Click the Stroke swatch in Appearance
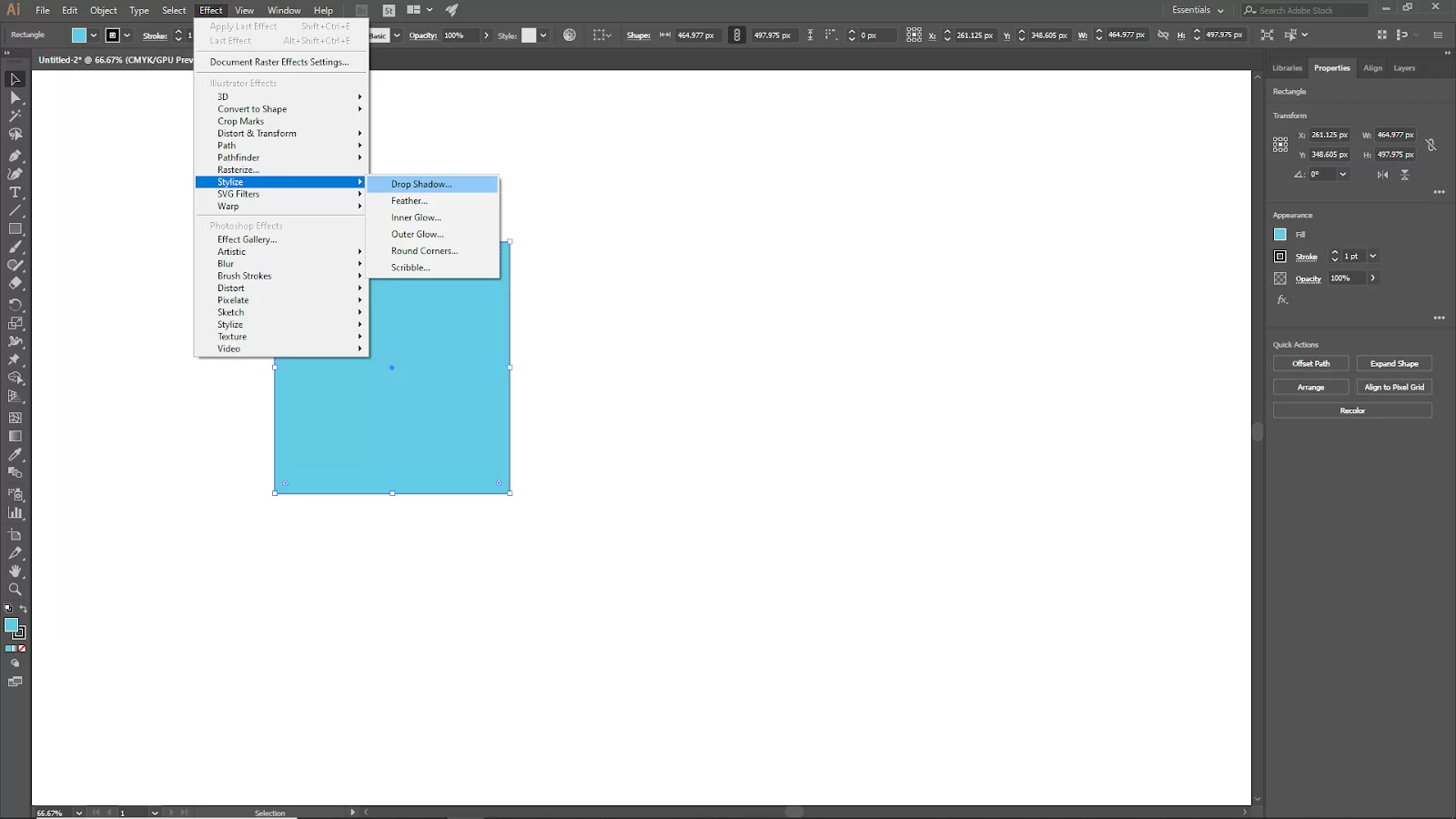Image resolution: width=1456 pixels, height=819 pixels. [1280, 257]
